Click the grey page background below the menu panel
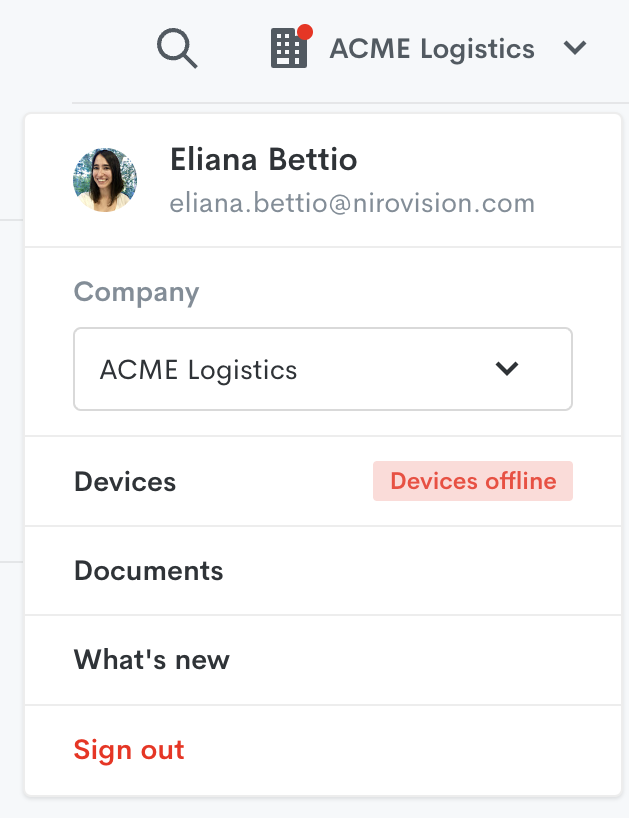 (320, 808)
